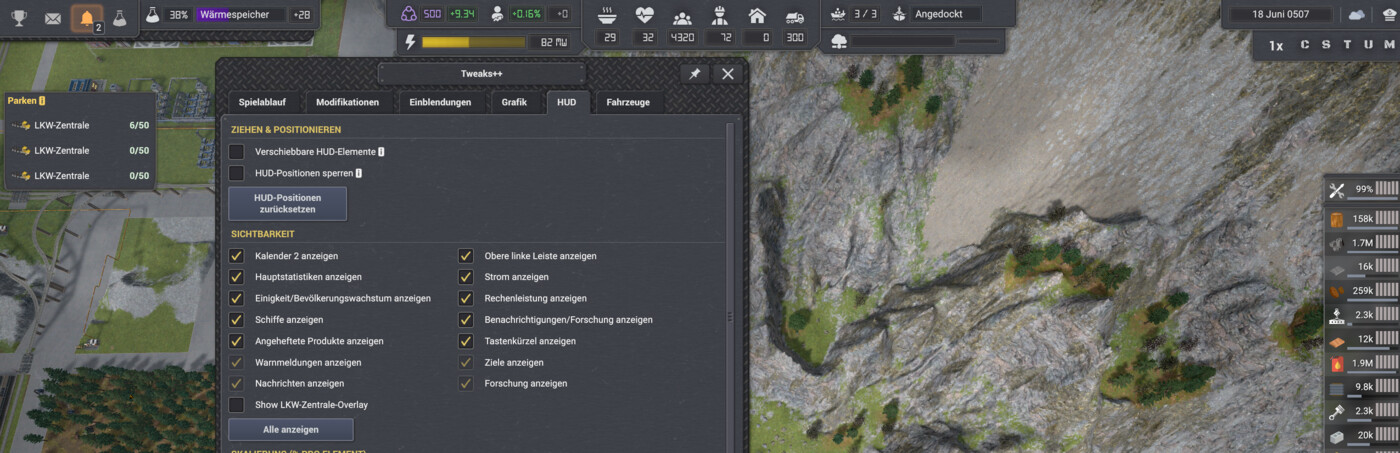The width and height of the screenshot is (1400, 453).
Task: Pin the Tweaks++ window
Action: (x=694, y=74)
